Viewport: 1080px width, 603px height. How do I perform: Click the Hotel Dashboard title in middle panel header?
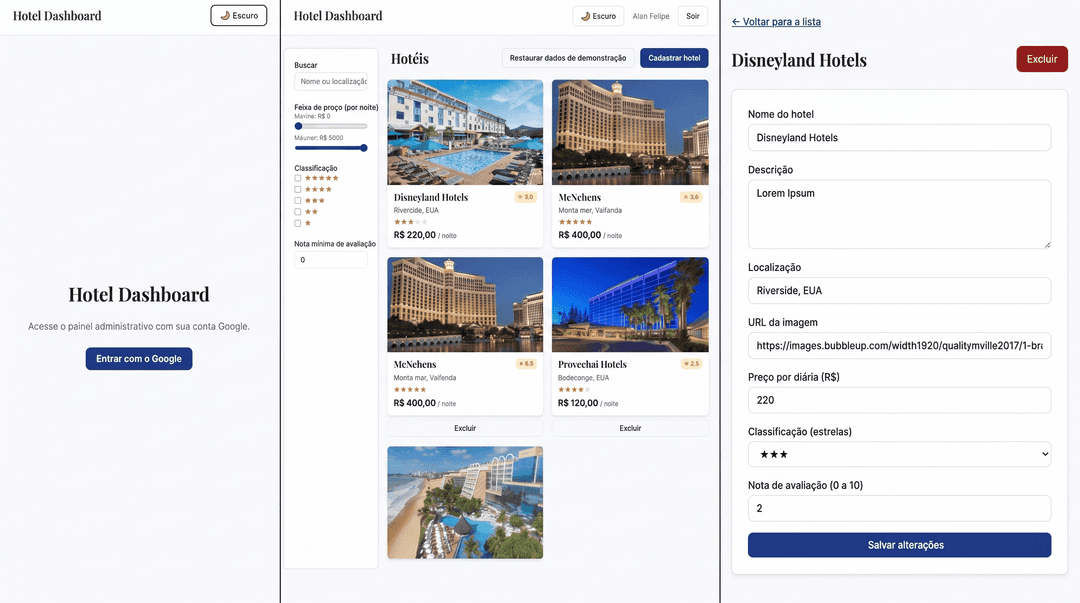(x=338, y=16)
